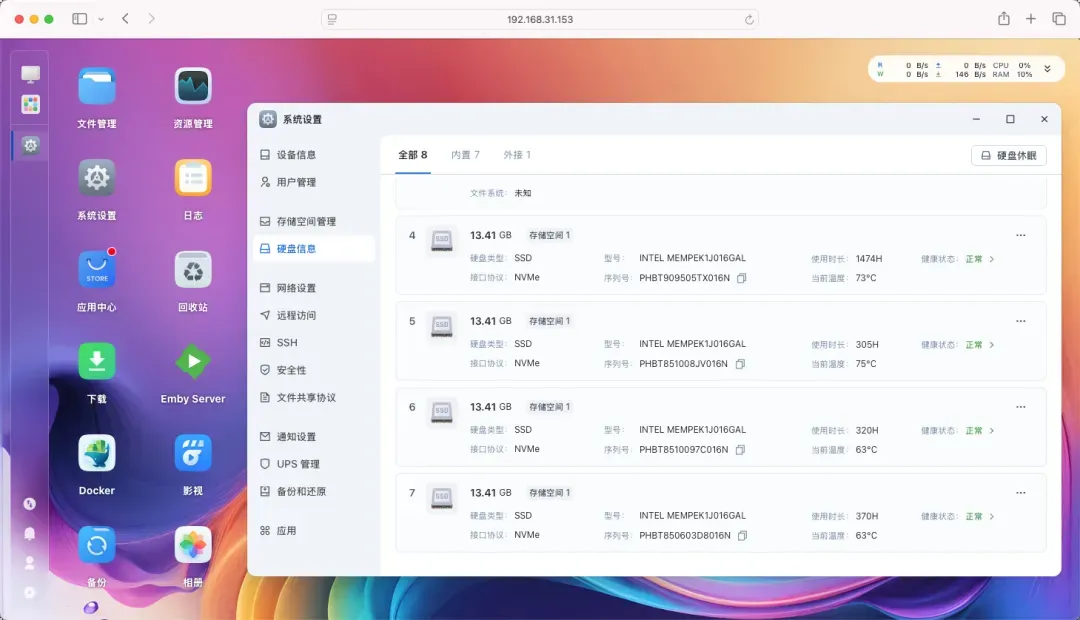The height and width of the screenshot is (620, 1080).
Task: Launch Emby Server from desktop
Action: [x=193, y=361]
